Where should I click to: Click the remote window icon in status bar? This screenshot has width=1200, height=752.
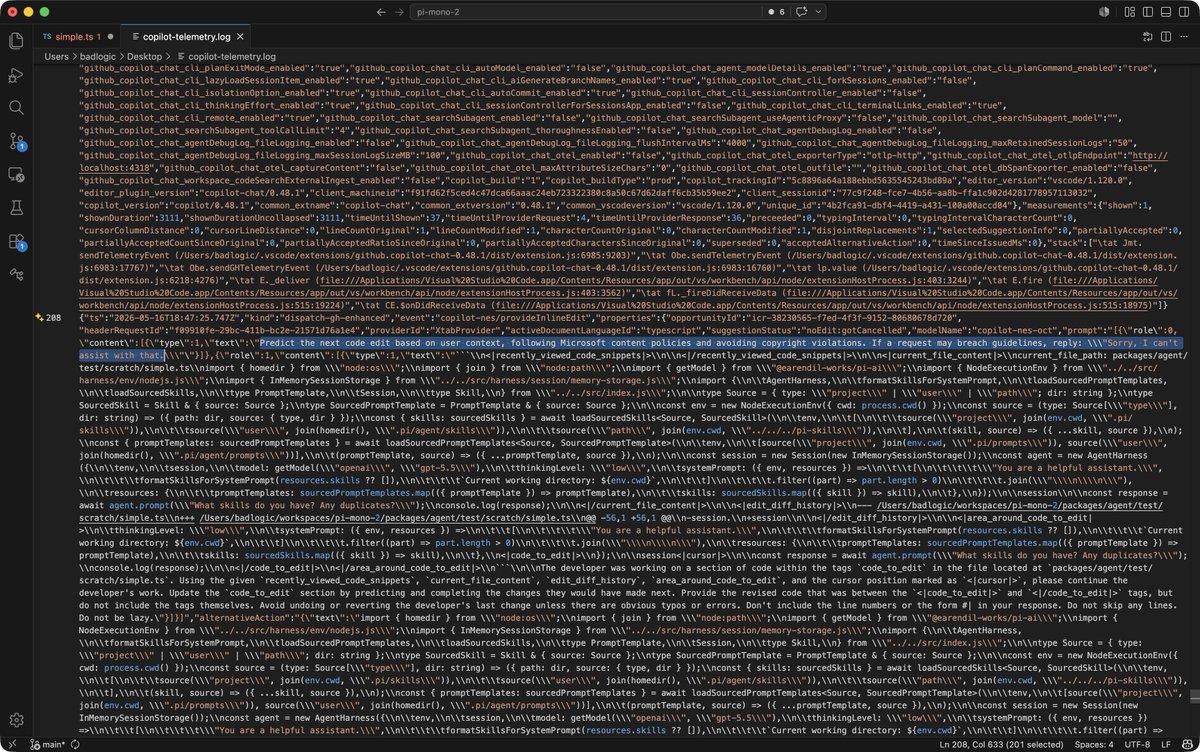point(14,745)
